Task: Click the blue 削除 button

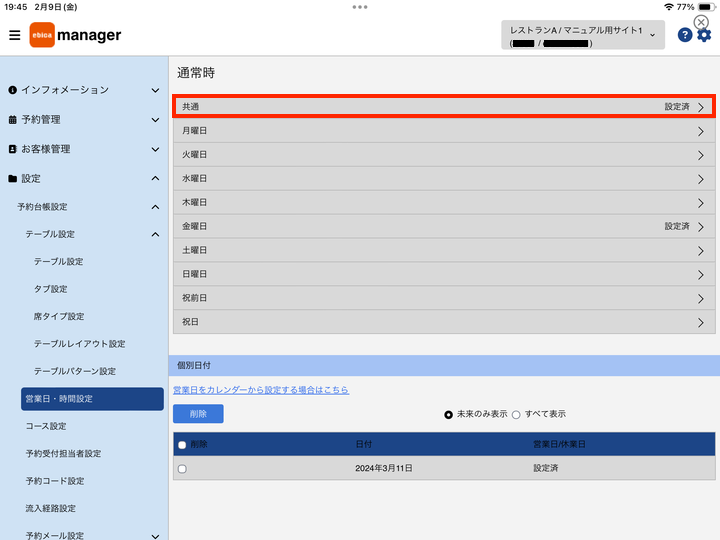Action: pos(198,414)
